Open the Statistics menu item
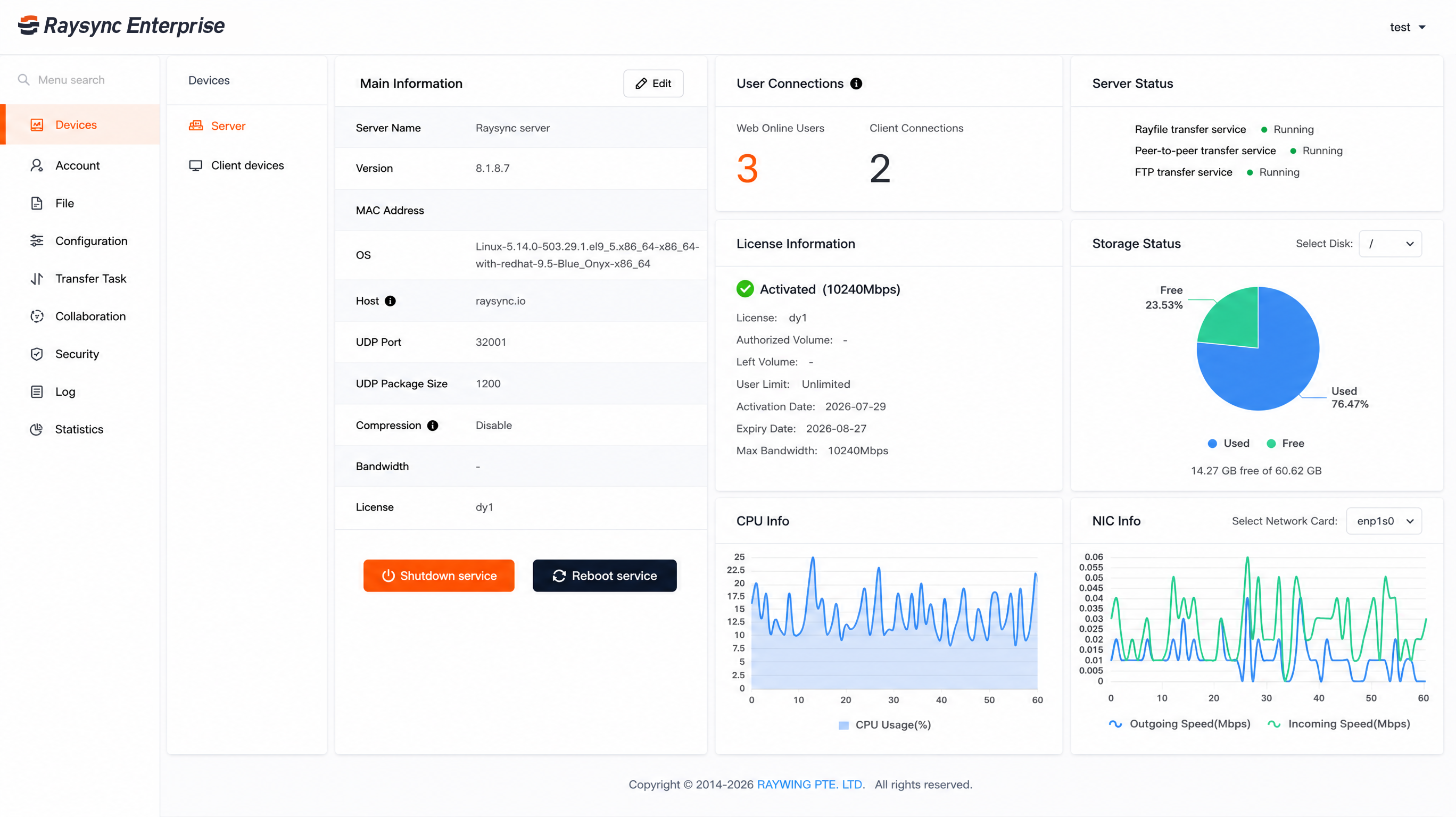The height and width of the screenshot is (817, 1456). tap(80, 429)
